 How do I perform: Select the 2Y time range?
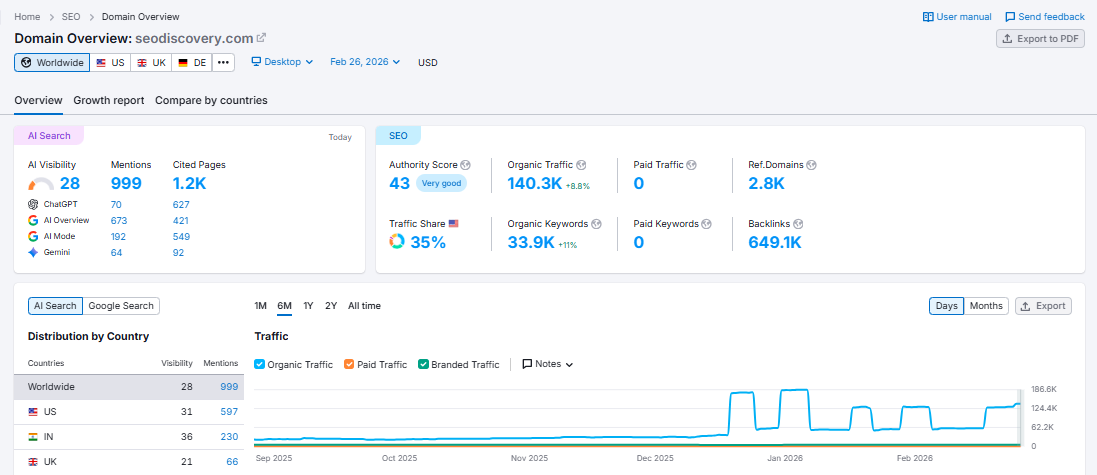331,306
